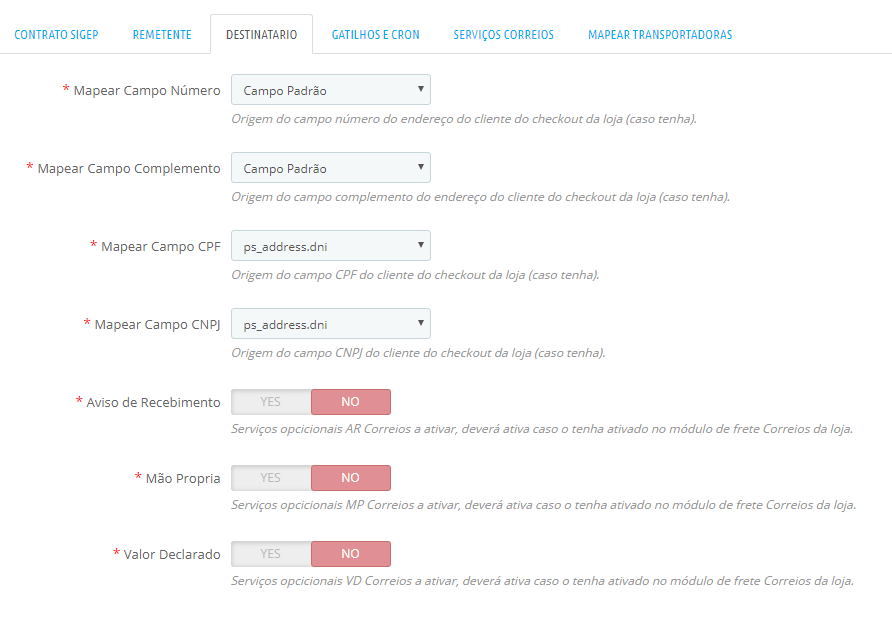Screen dimensions: 892x628
Task: Click the 'Aviso de Recebimento' field label text
Action: pos(153,402)
